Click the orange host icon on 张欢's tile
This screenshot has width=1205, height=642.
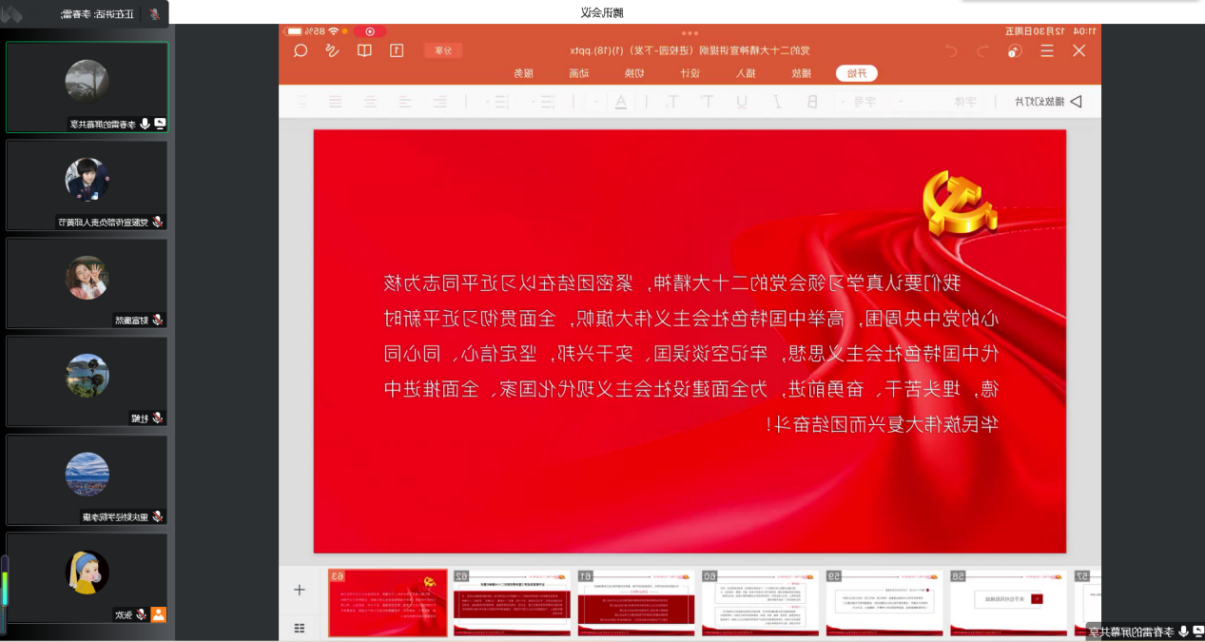tap(158, 614)
